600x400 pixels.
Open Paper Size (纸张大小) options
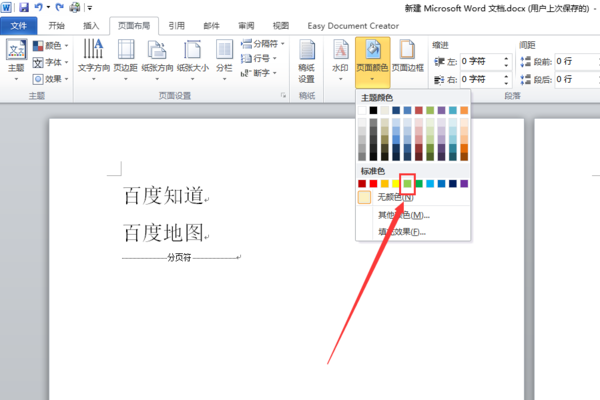click(192, 60)
